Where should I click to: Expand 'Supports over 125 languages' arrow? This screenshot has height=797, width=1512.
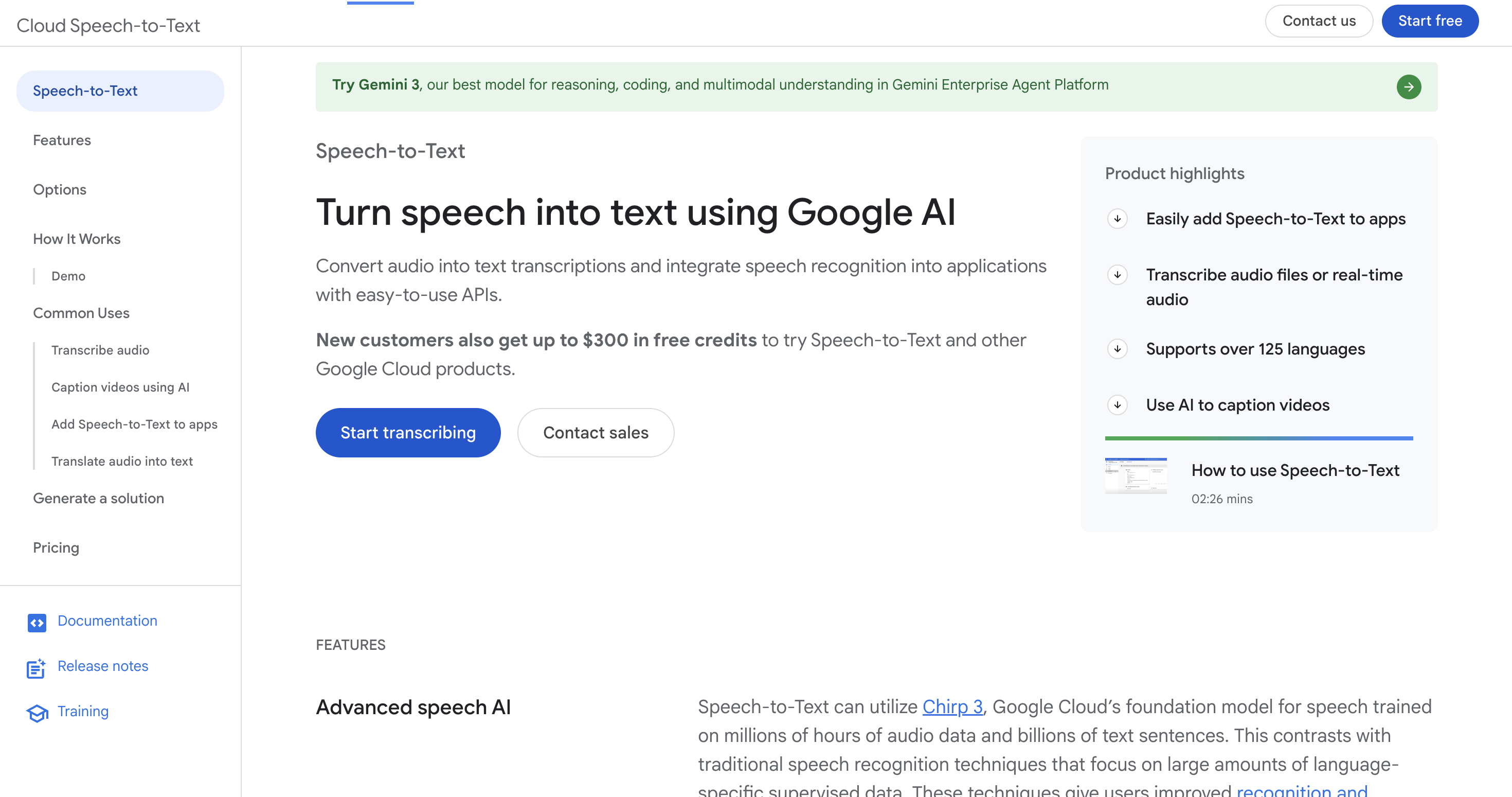(x=1117, y=349)
